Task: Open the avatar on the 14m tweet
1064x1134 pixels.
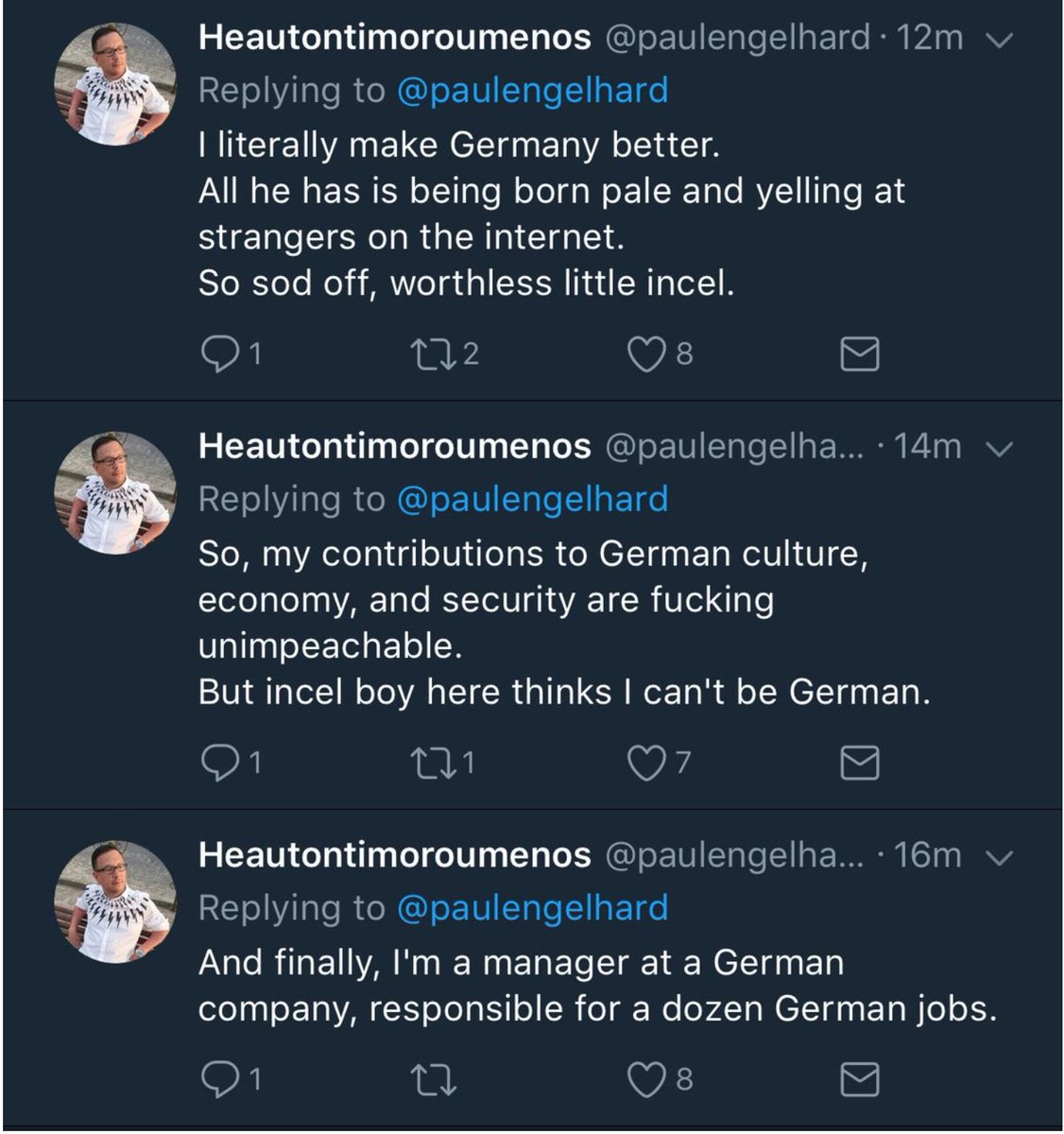Action: coord(116,492)
